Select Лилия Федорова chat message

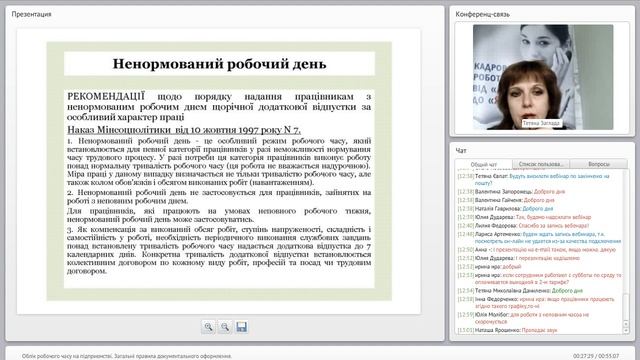(x=523, y=225)
